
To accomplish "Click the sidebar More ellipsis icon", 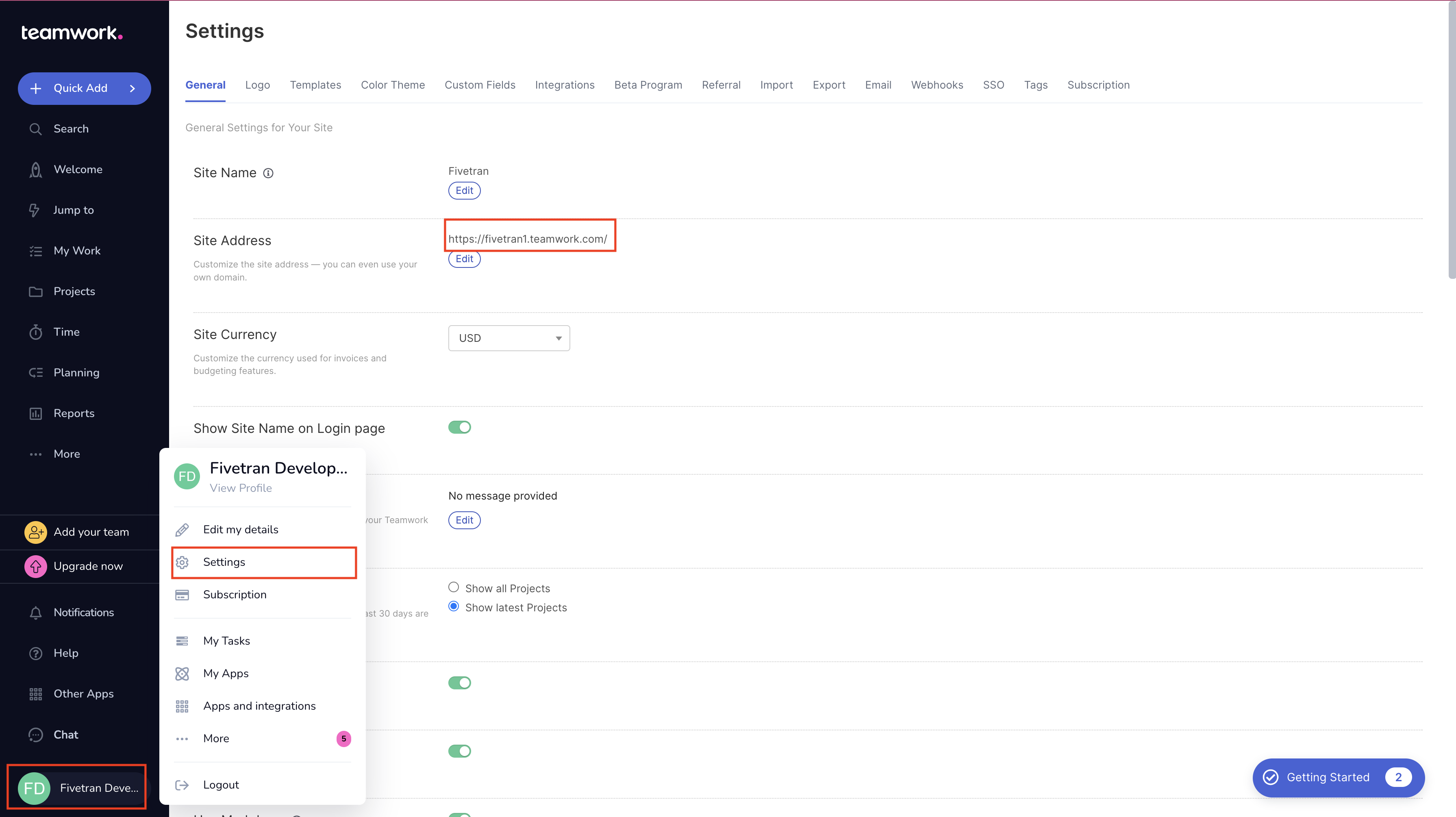I will pyautogui.click(x=36, y=454).
